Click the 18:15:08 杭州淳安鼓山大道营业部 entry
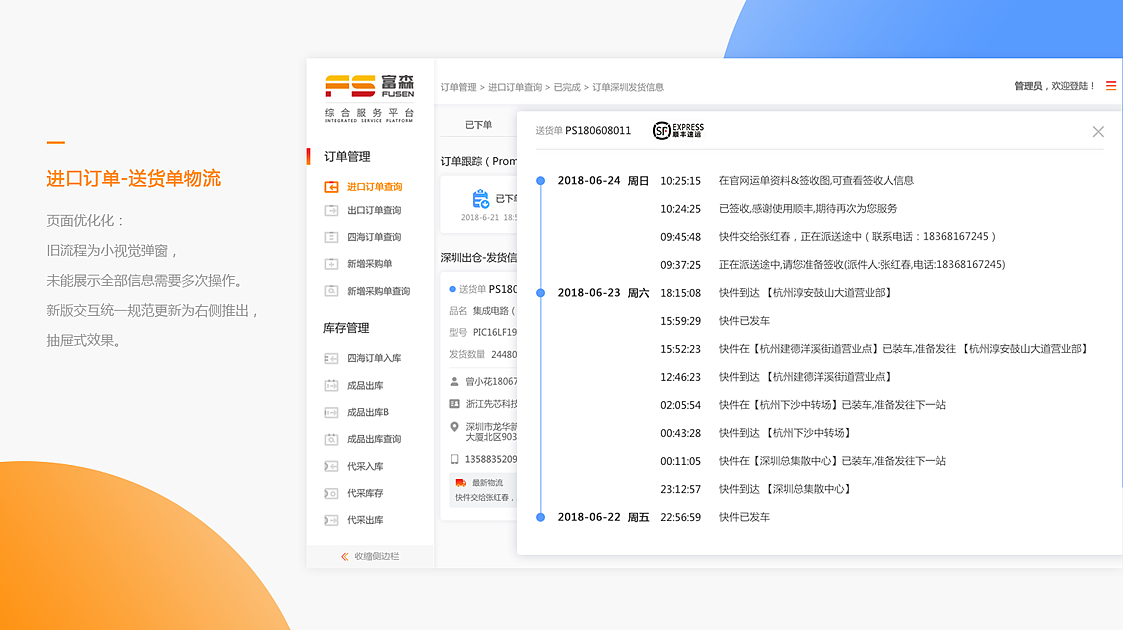 tap(776, 293)
